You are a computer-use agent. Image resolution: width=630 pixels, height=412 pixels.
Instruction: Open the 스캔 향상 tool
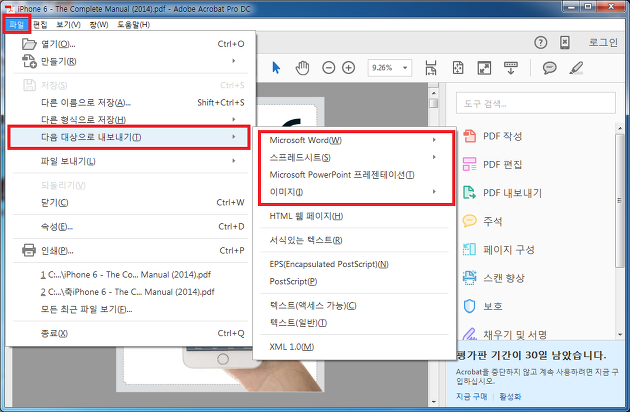493,278
